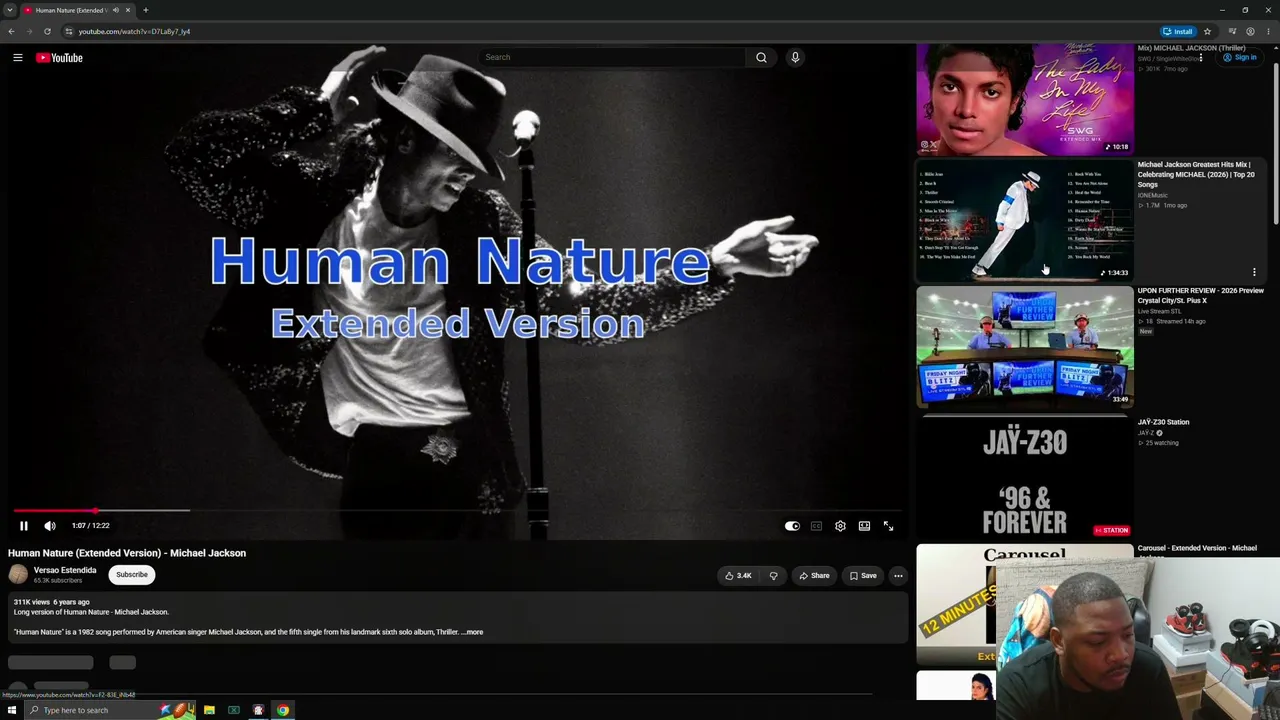The height and width of the screenshot is (720, 1280).
Task: Mute the tab via its speaker icon
Action: click(x=116, y=10)
